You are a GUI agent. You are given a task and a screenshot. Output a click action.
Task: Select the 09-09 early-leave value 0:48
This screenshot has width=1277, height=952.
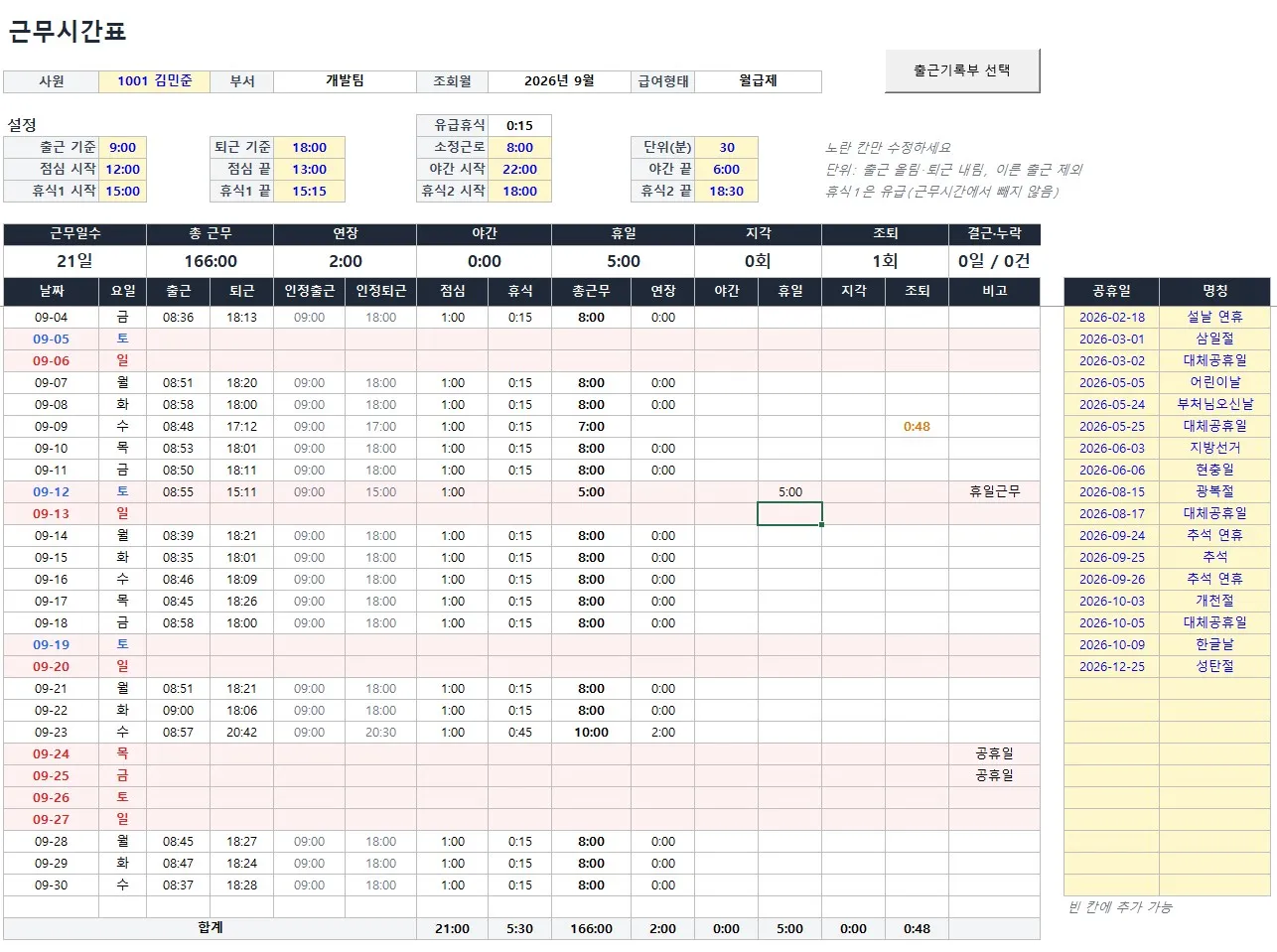pyautogui.click(x=917, y=427)
